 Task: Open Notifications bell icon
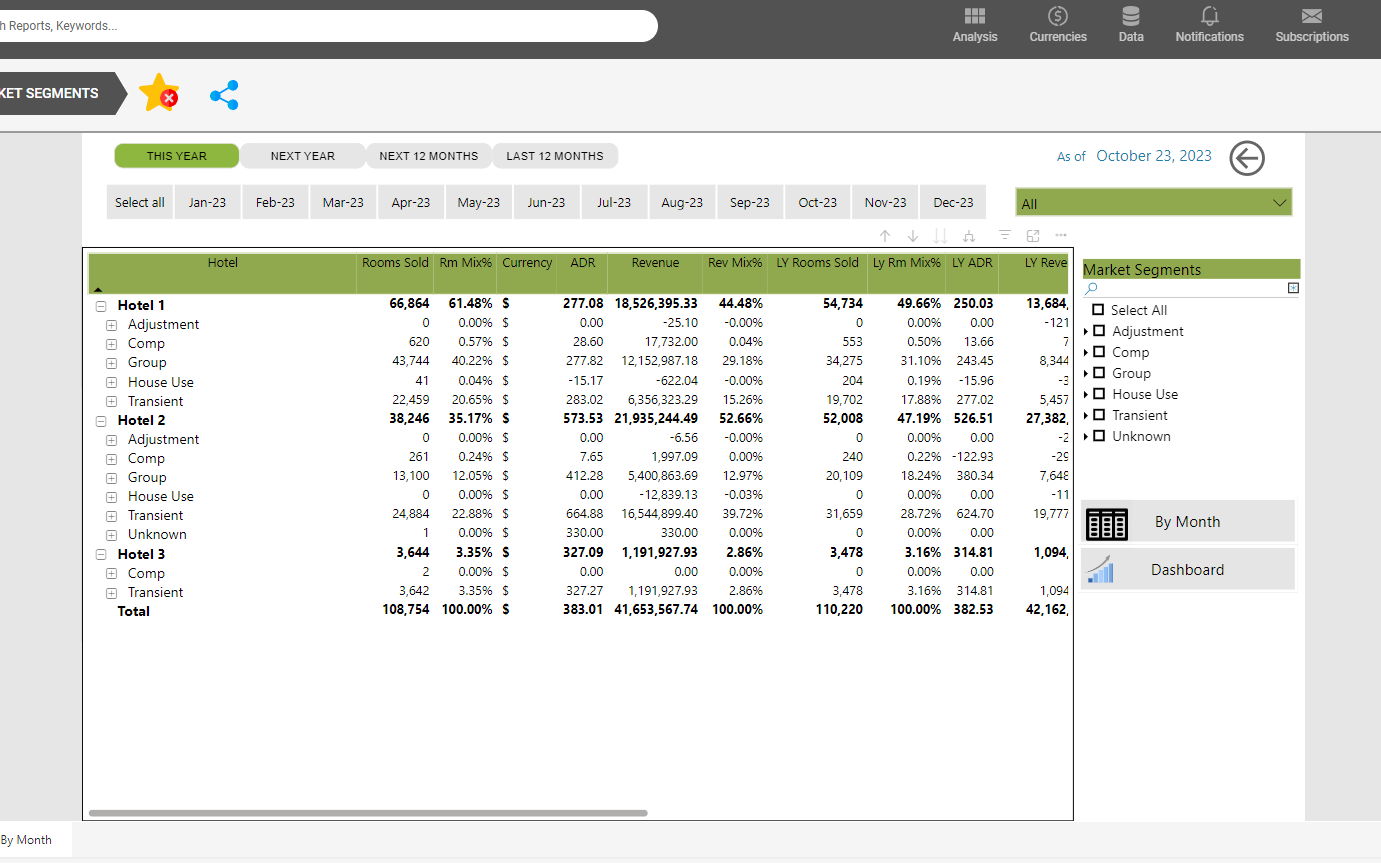tap(1209, 17)
